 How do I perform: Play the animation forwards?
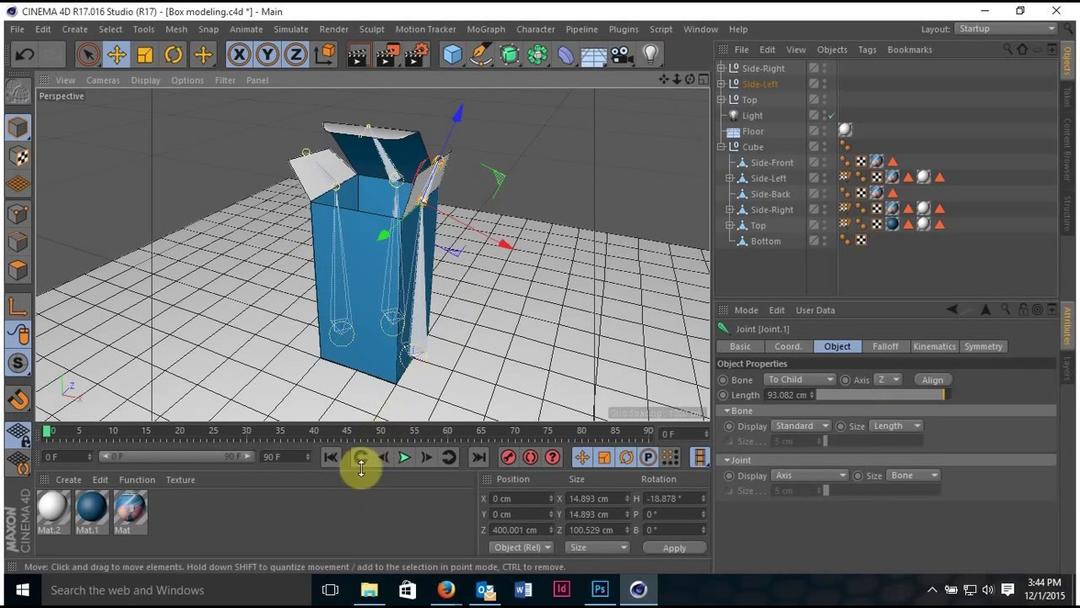tap(404, 457)
